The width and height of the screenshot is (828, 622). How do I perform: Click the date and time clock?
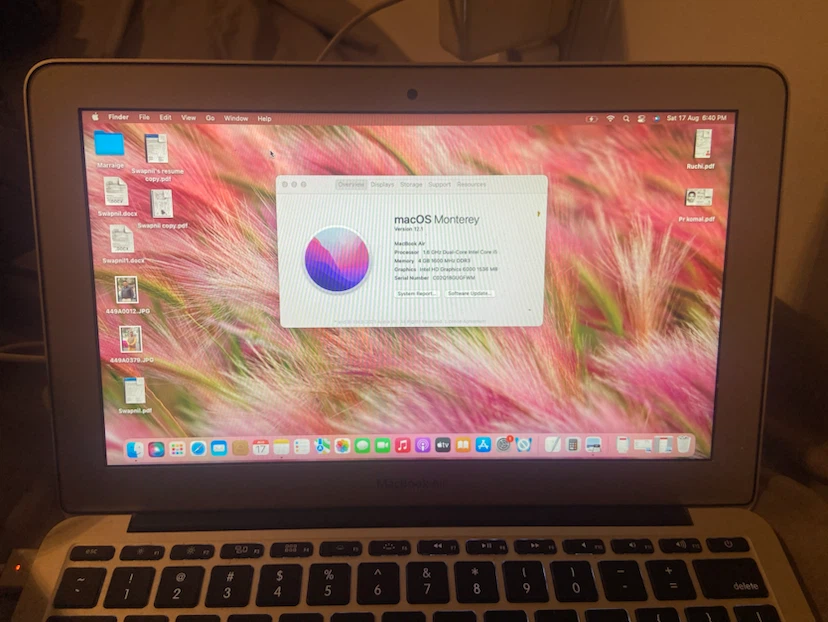pyautogui.click(x=697, y=118)
